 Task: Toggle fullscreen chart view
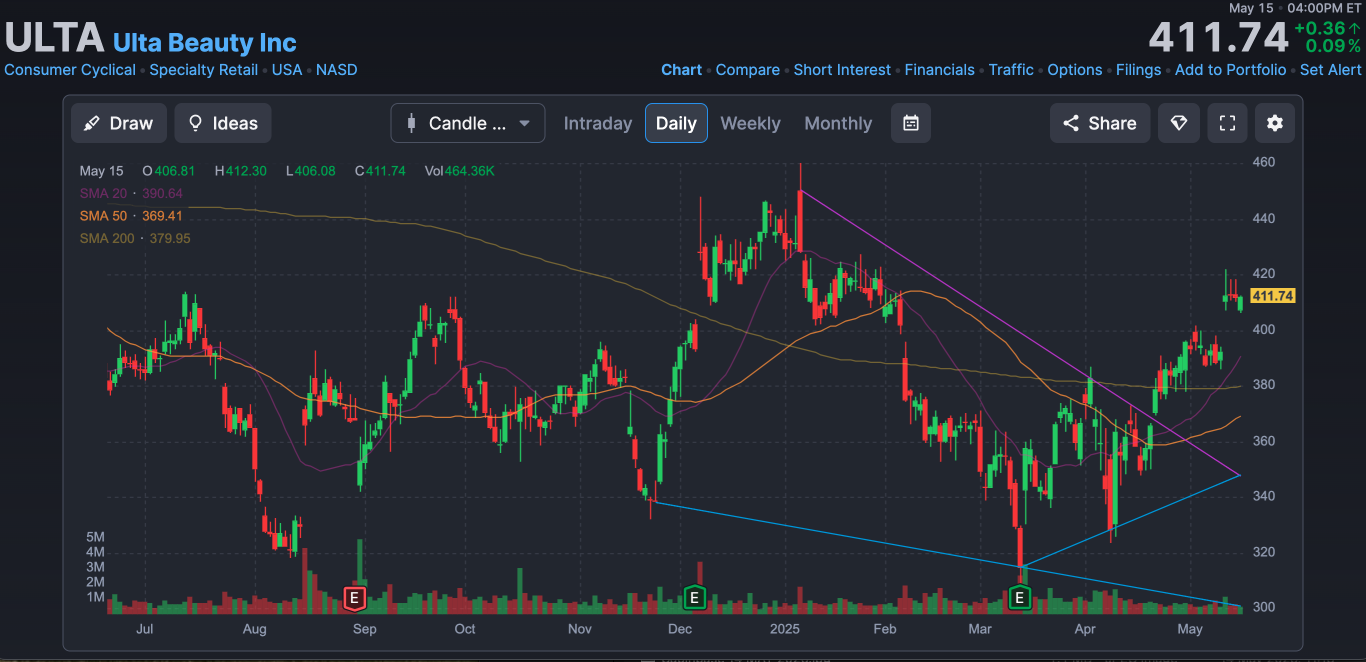tap(1227, 123)
